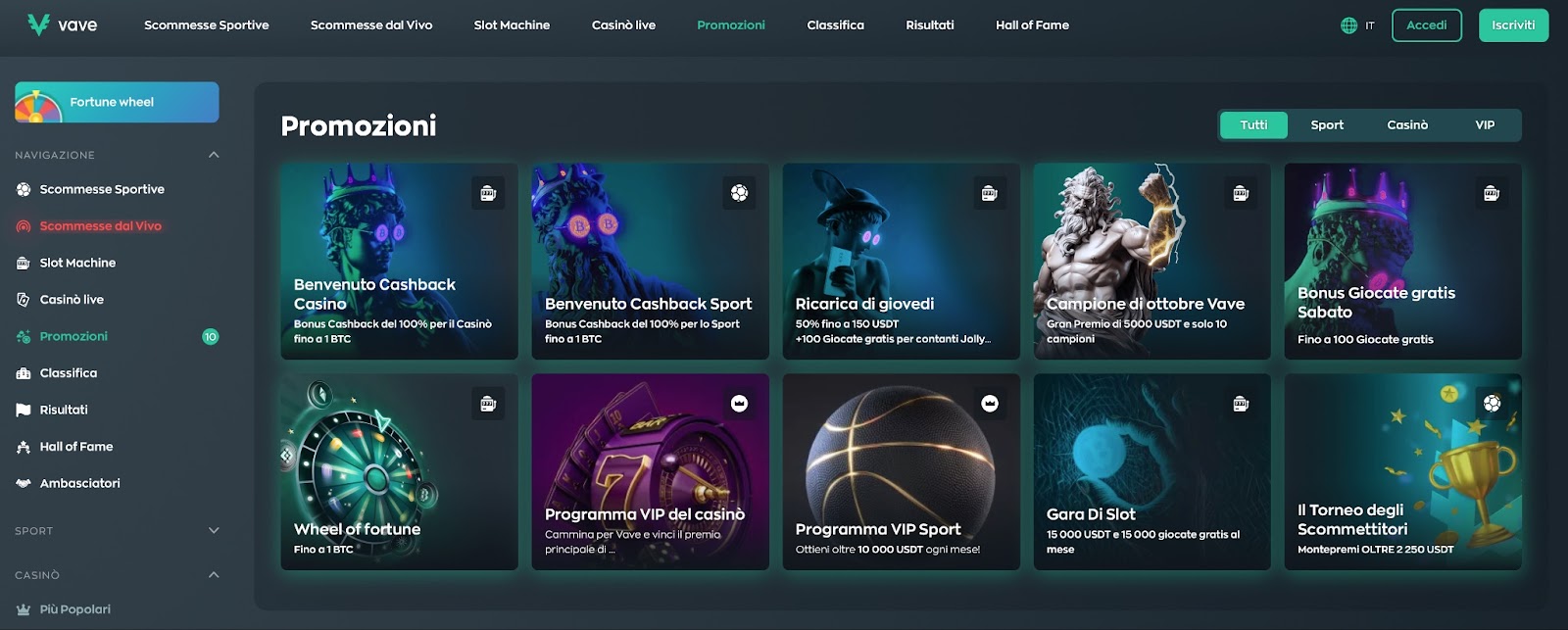Image resolution: width=1568 pixels, height=630 pixels.
Task: Open Classifica in top menu
Action: click(835, 25)
